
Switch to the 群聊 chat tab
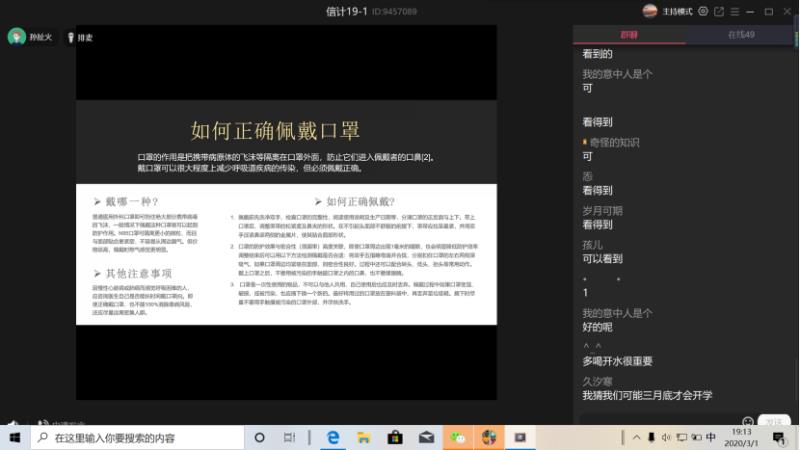click(x=629, y=34)
